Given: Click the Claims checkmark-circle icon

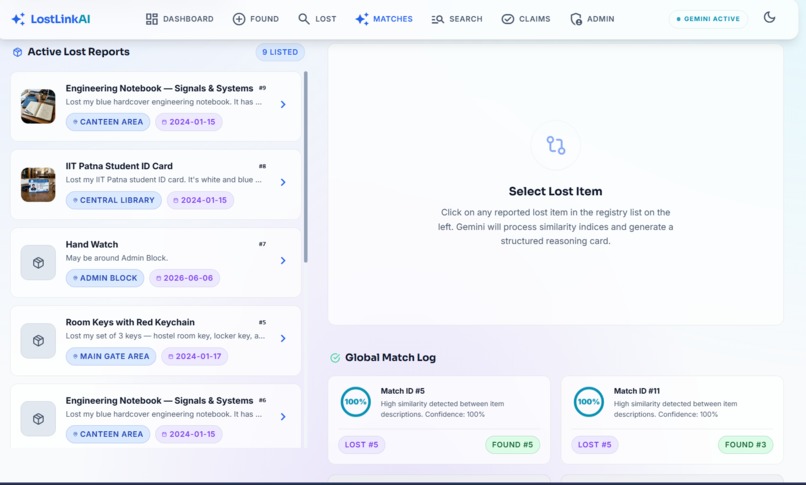Looking at the screenshot, I should pos(507,19).
